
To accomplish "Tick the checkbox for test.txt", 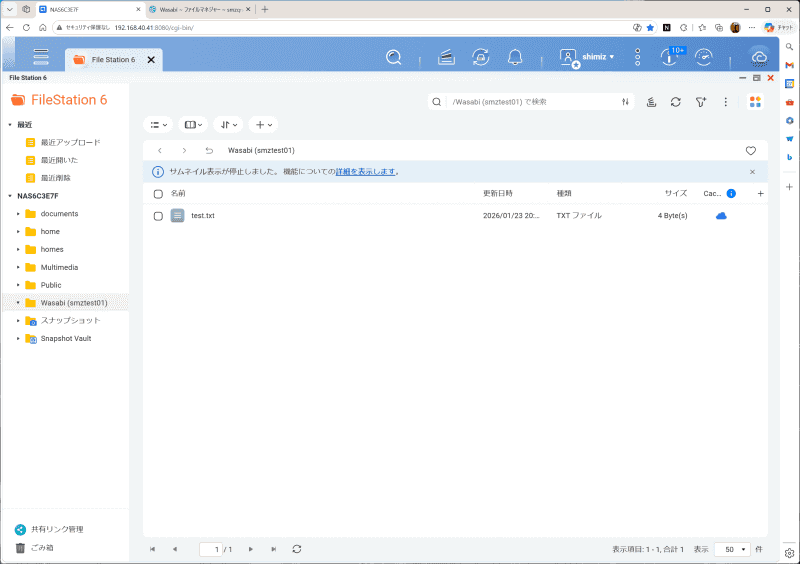I will tap(158, 216).
